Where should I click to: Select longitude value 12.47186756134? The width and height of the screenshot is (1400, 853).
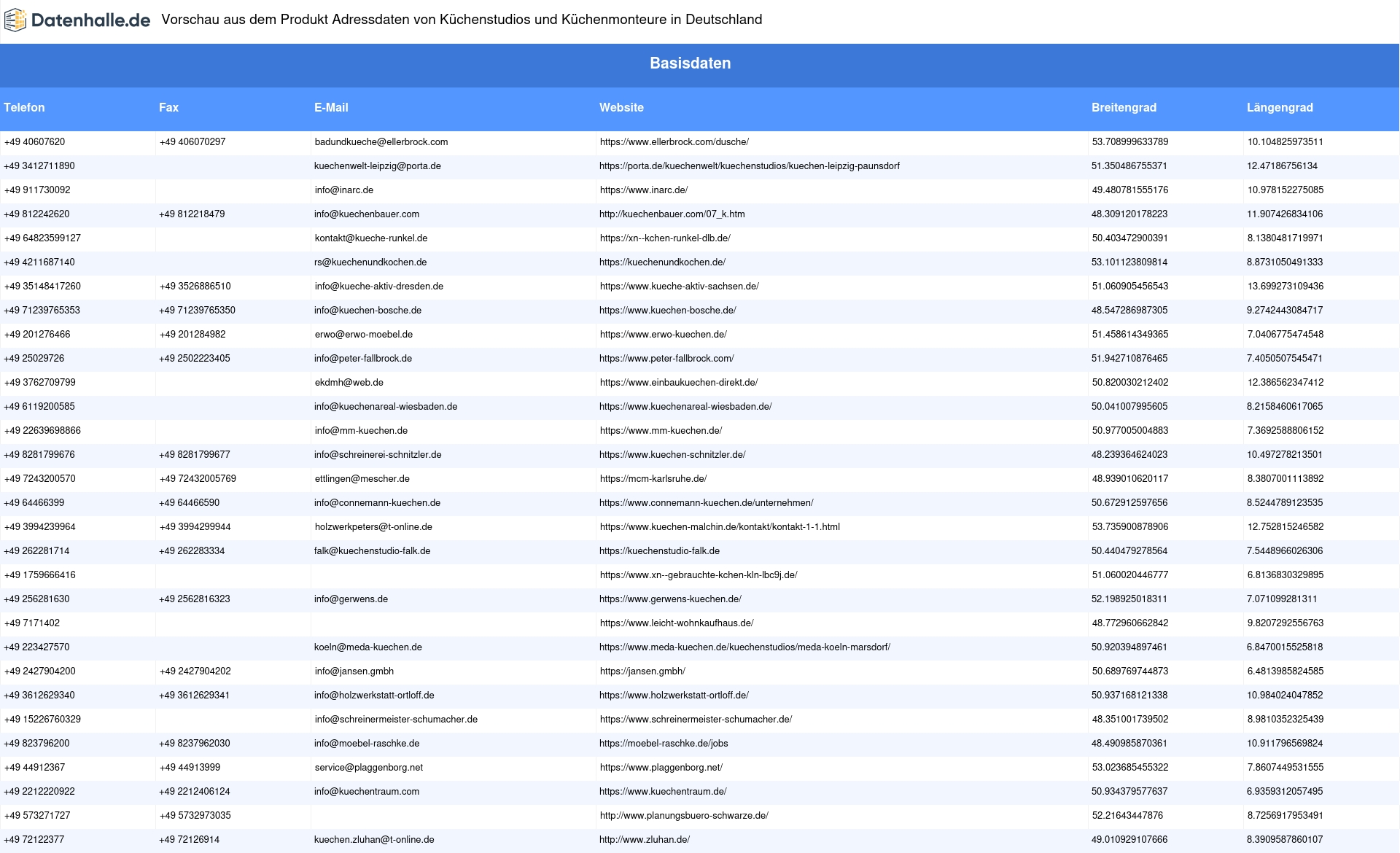[x=1282, y=166]
